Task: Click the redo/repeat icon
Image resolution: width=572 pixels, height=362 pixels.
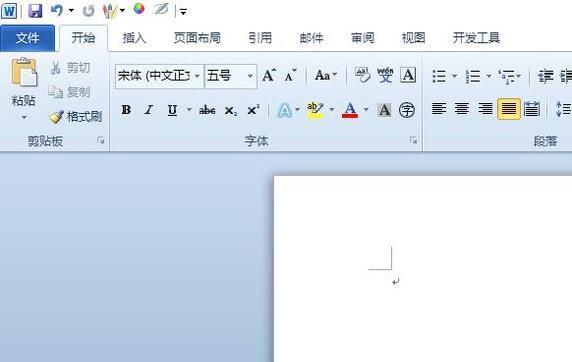Action: pyautogui.click(x=89, y=11)
